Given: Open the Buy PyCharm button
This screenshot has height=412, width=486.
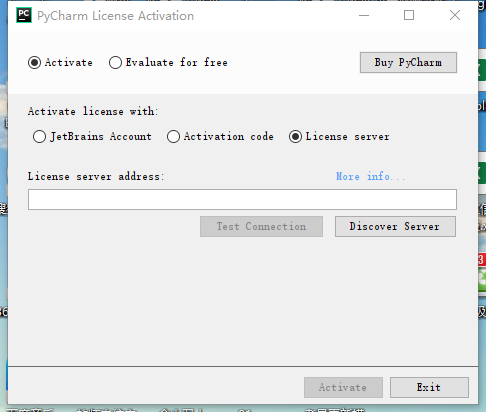Looking at the screenshot, I should click(408, 62).
